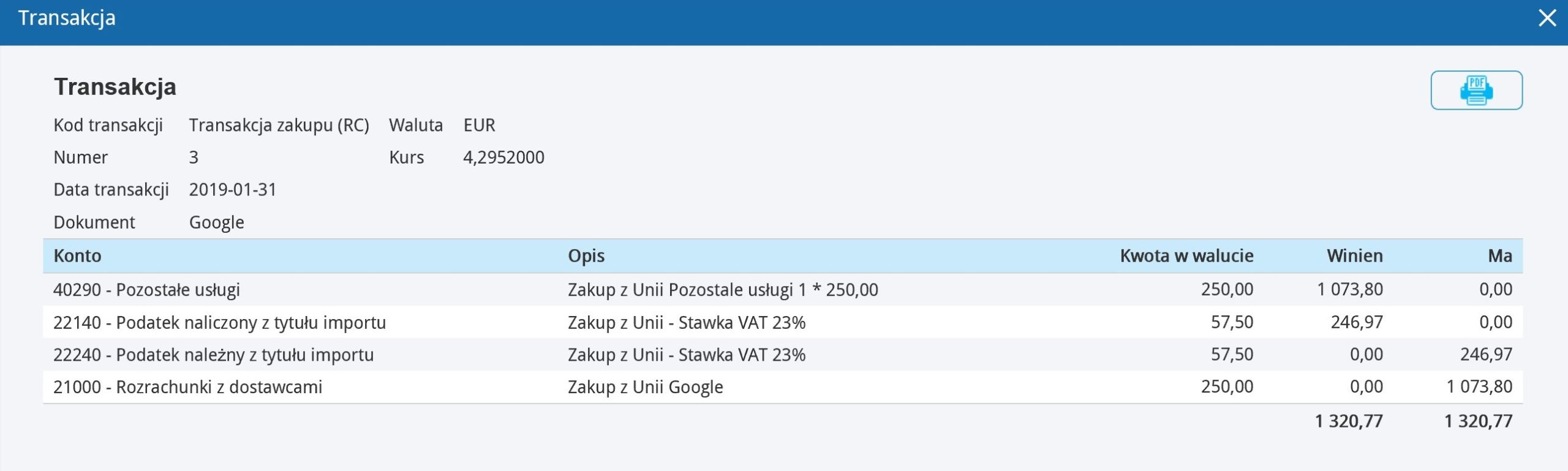Click the PDF print icon button

[1476, 90]
